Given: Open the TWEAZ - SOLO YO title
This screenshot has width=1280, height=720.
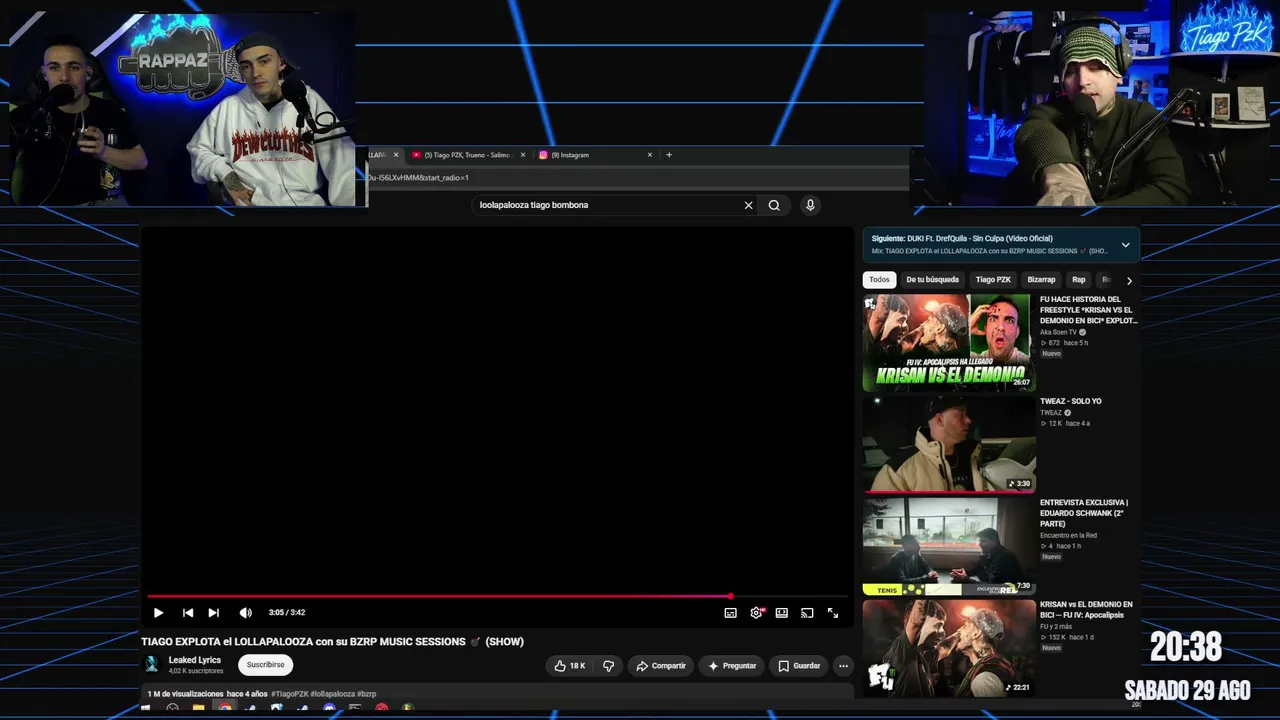Looking at the screenshot, I should point(1070,401).
